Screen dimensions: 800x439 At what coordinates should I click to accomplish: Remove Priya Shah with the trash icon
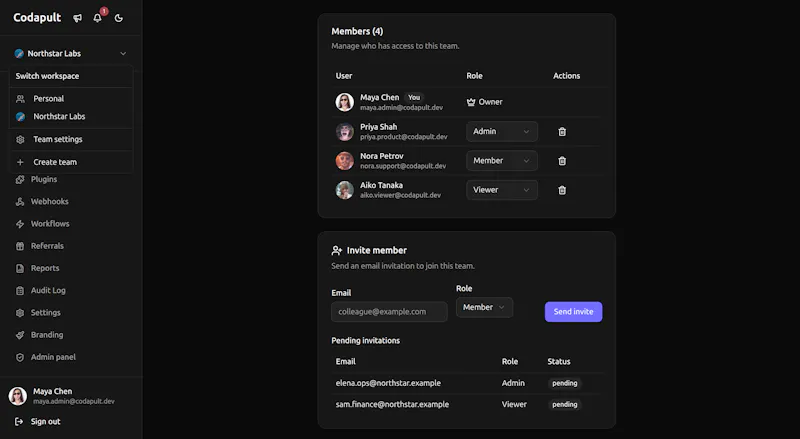pyautogui.click(x=562, y=132)
